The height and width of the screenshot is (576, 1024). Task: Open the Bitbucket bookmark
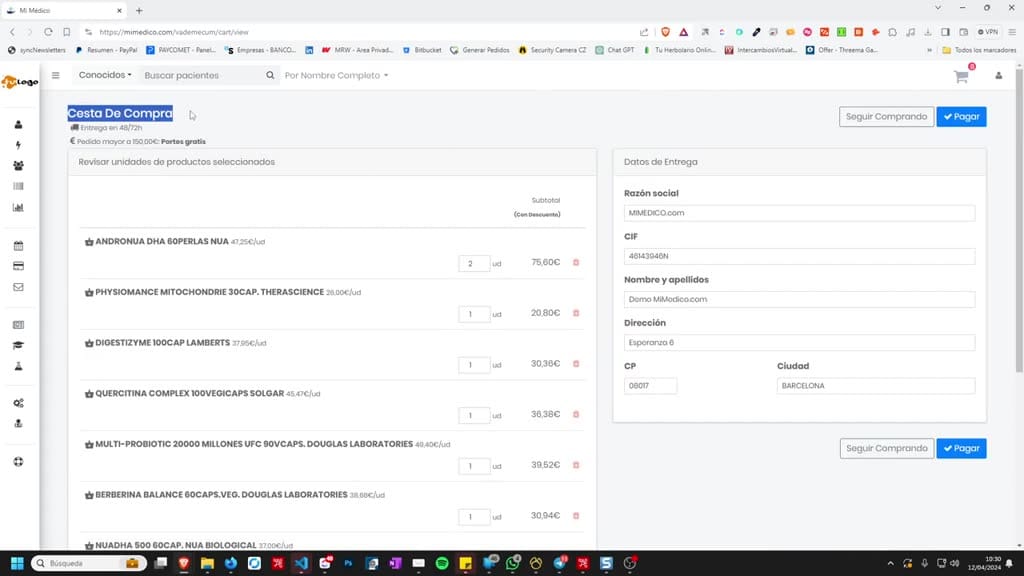422,50
